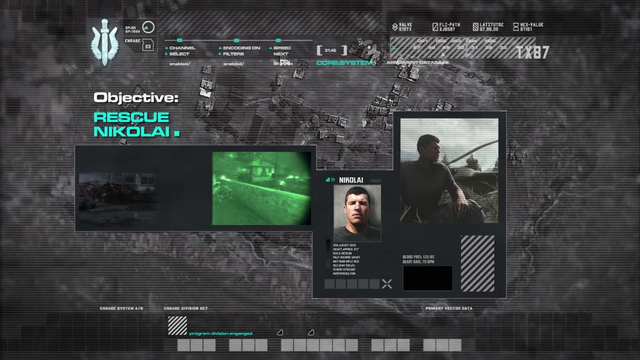The image size is (640, 360).
Task: Click the LATITUDE readout icon
Action: 476,27
